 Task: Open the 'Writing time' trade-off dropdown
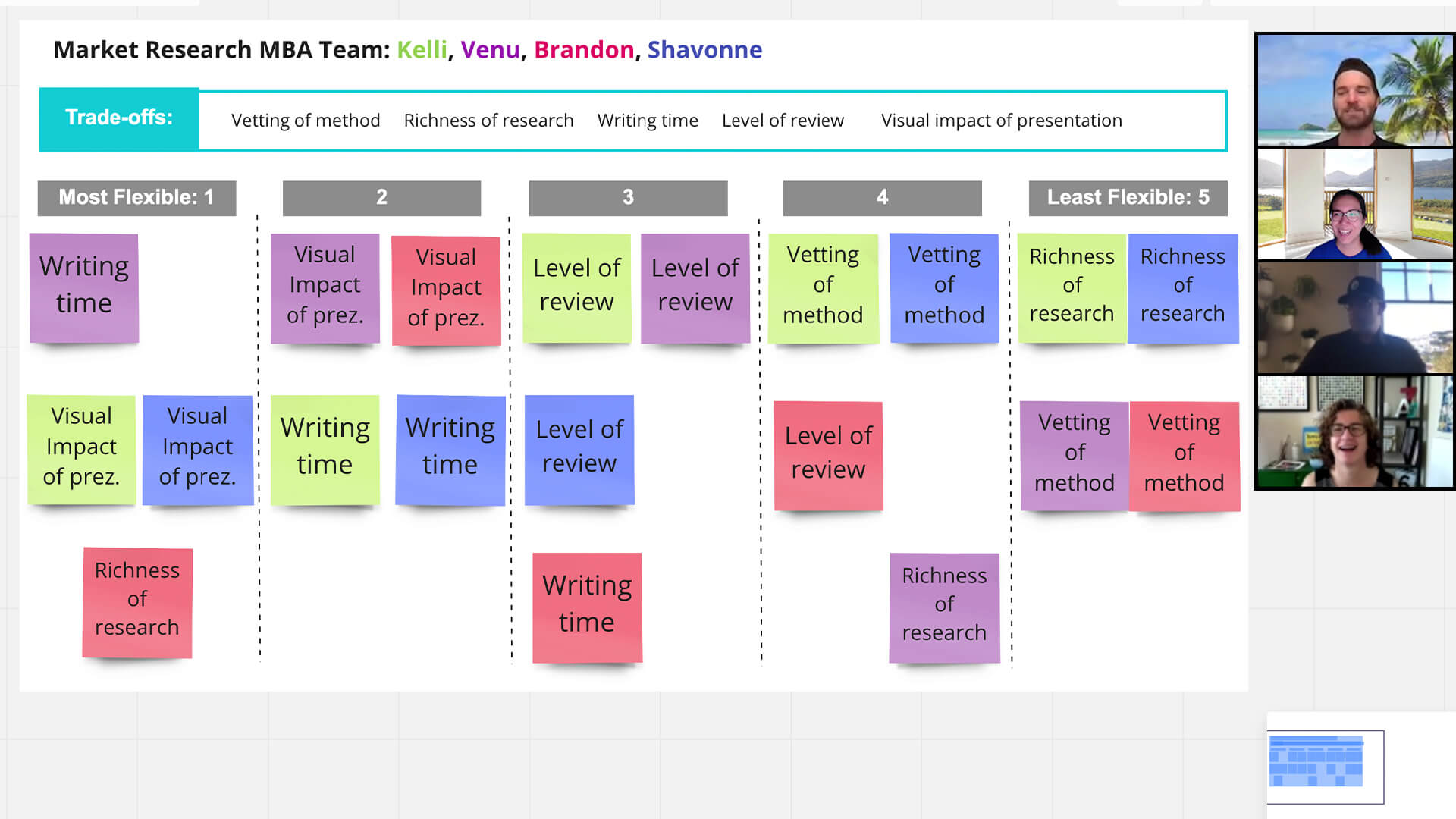tap(648, 120)
